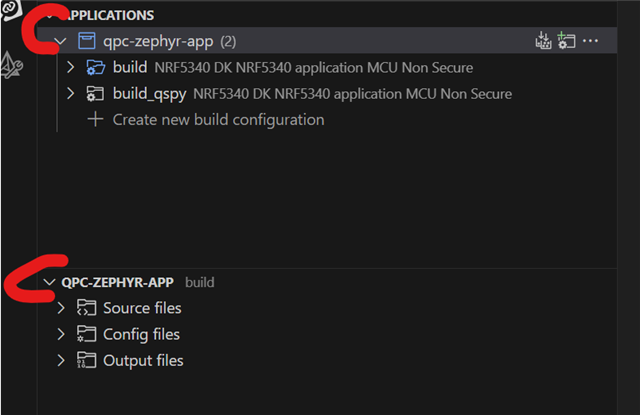Click the build_qspy folder gear icon
The height and width of the screenshot is (415, 640).
coord(95,94)
